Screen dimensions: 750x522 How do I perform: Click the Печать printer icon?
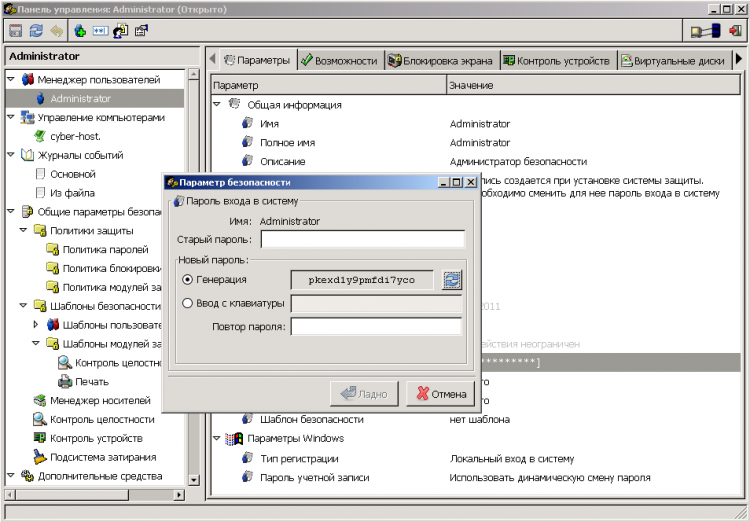tap(65, 381)
